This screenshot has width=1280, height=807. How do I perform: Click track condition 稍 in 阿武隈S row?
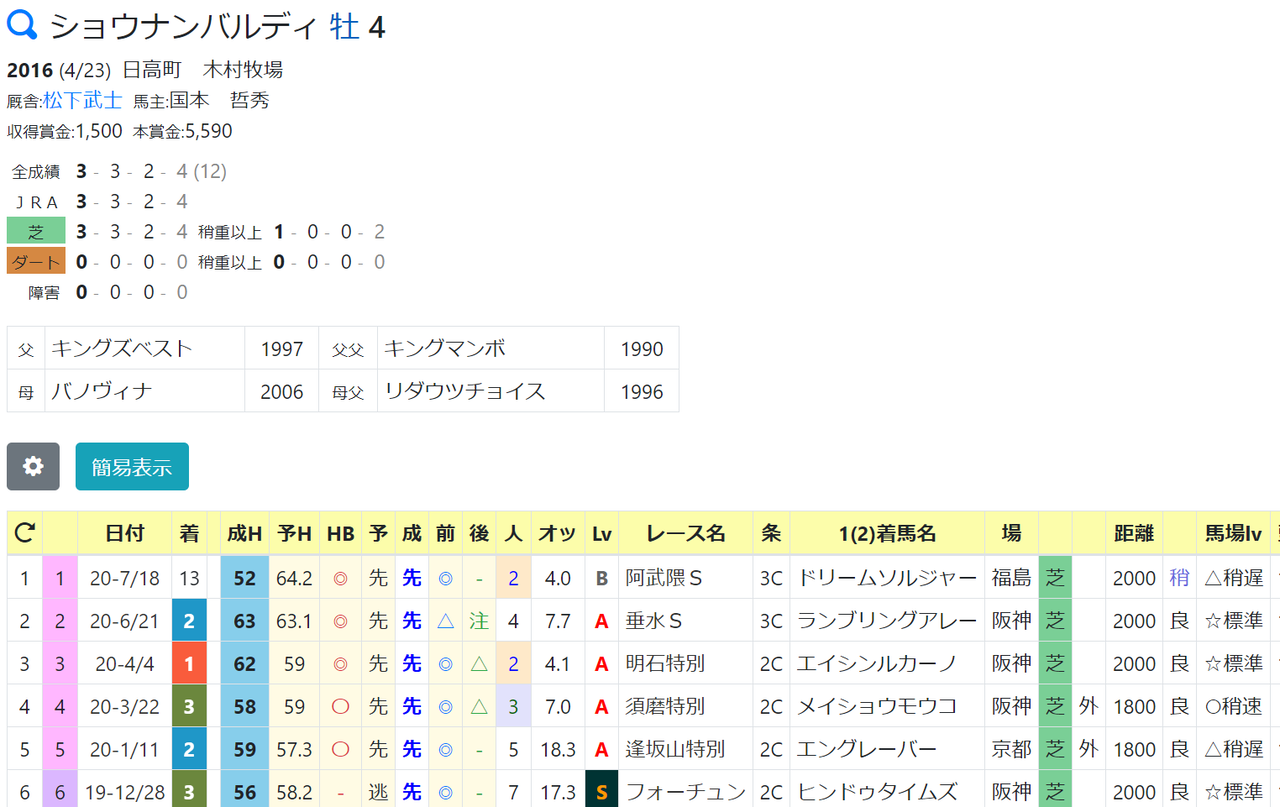click(x=1180, y=578)
